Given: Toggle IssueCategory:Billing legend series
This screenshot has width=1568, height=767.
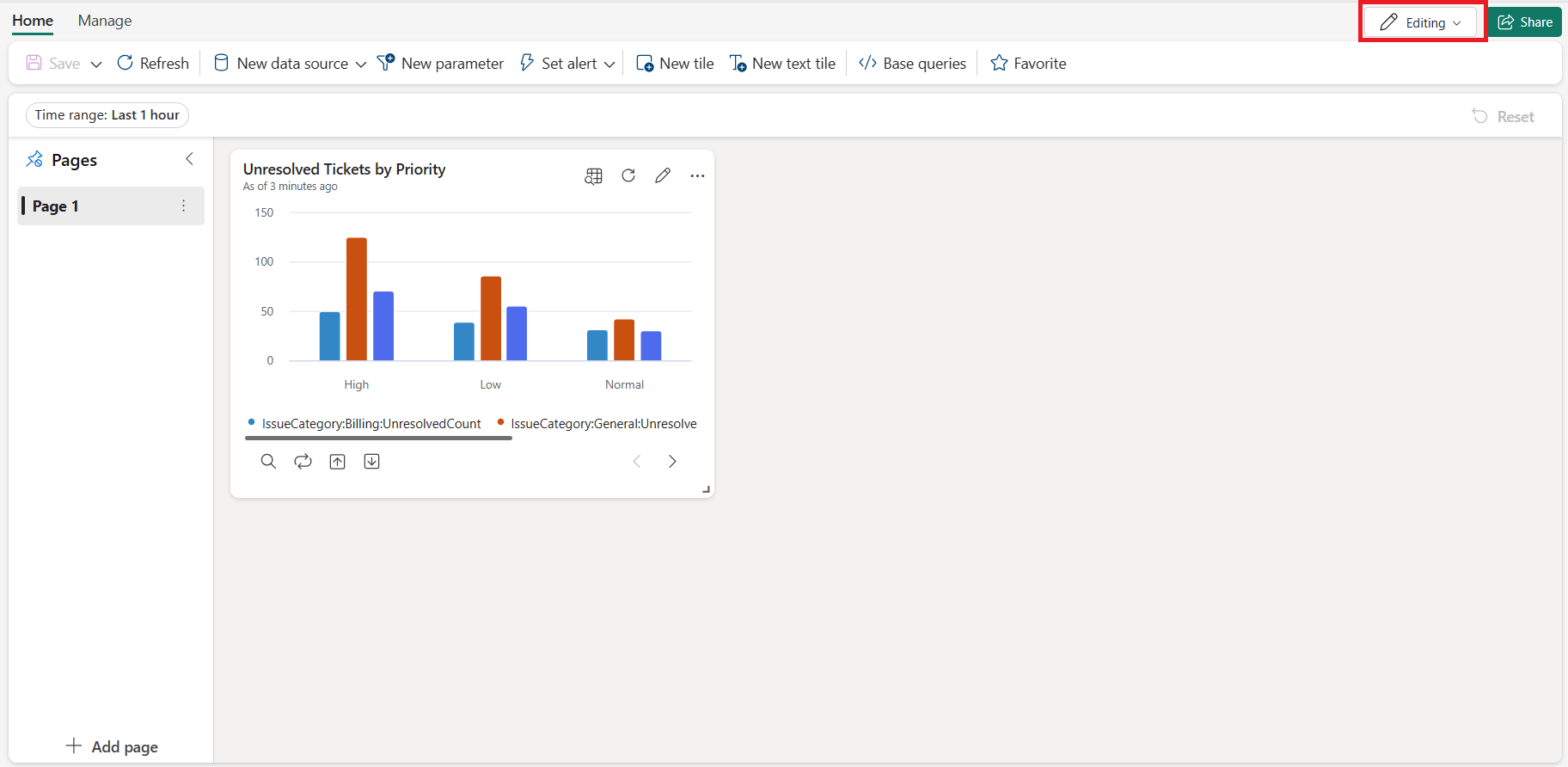Looking at the screenshot, I should (x=371, y=423).
